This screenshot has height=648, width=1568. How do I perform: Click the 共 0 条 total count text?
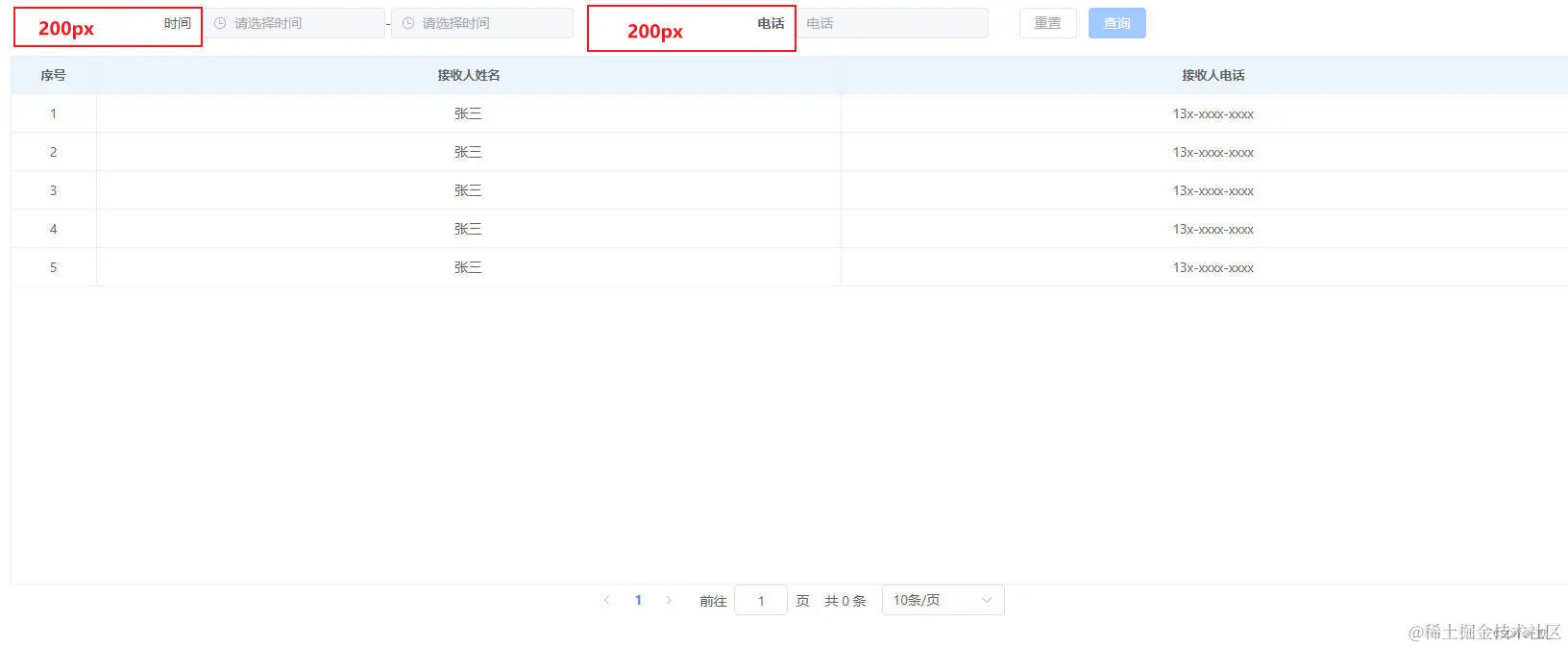tap(845, 601)
